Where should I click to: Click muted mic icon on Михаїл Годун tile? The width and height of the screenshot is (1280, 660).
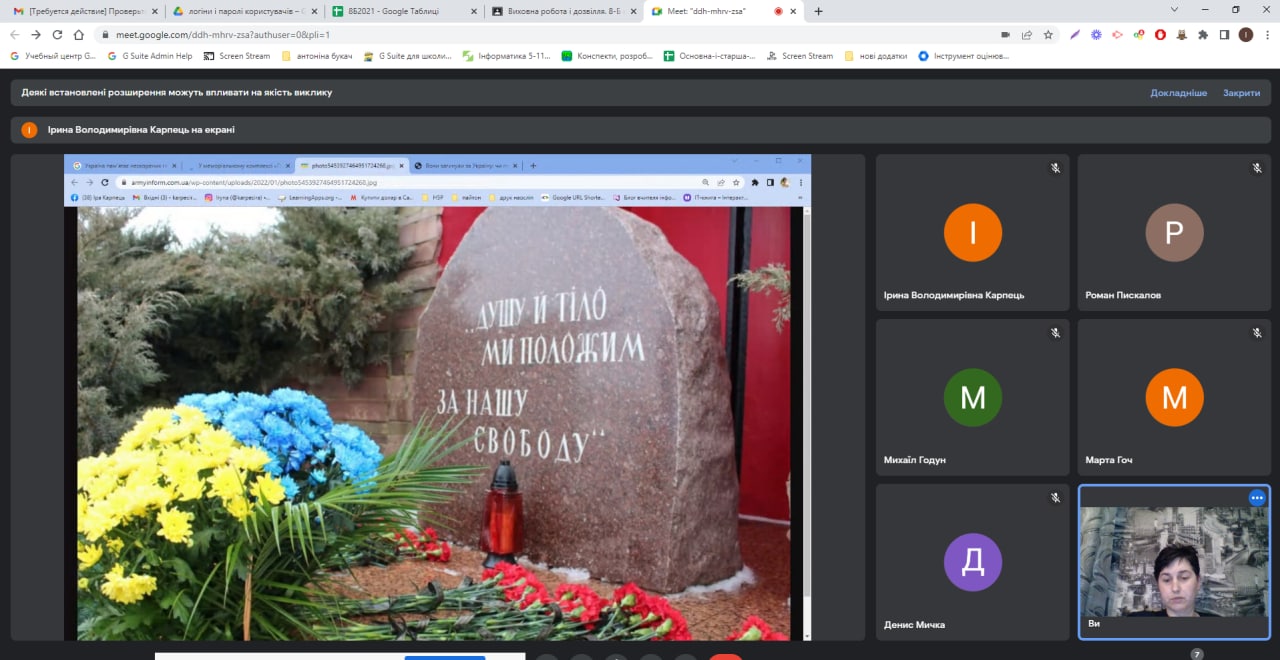[1055, 332]
